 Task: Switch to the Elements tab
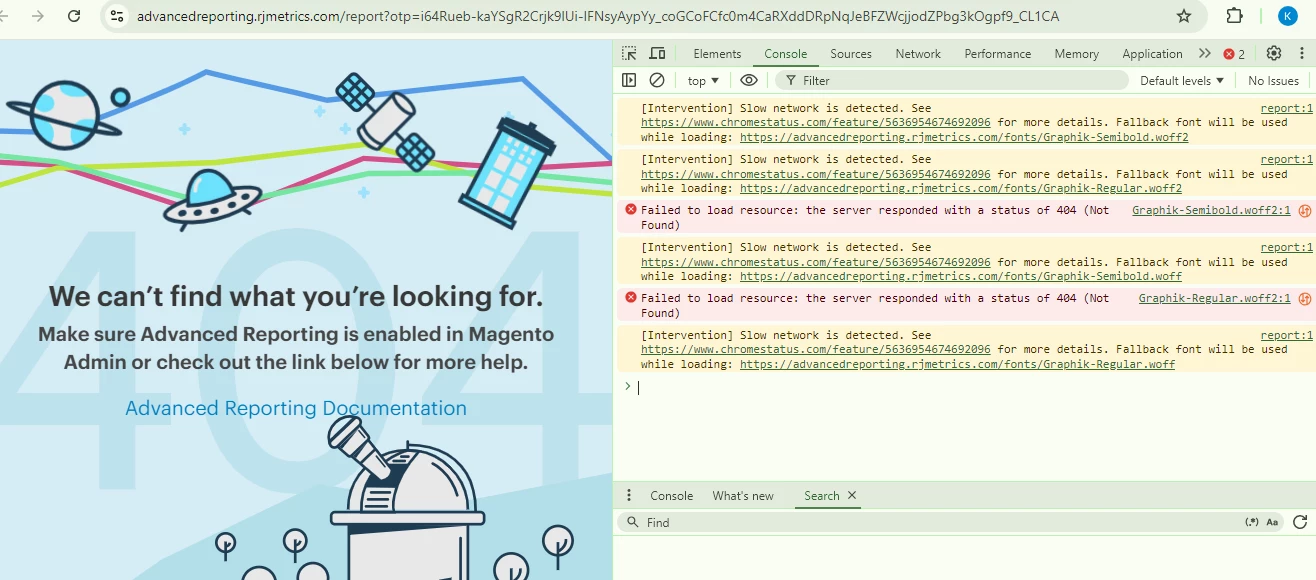717,54
